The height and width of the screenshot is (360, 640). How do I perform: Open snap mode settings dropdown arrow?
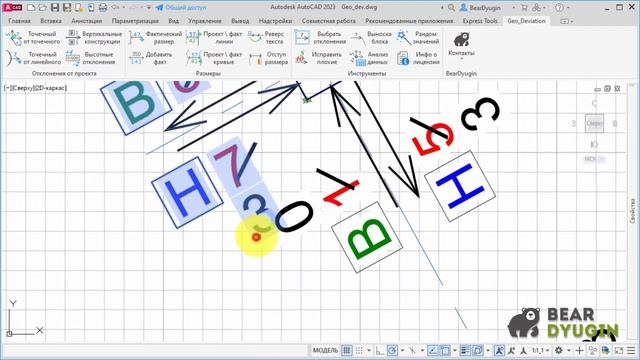(x=369, y=350)
